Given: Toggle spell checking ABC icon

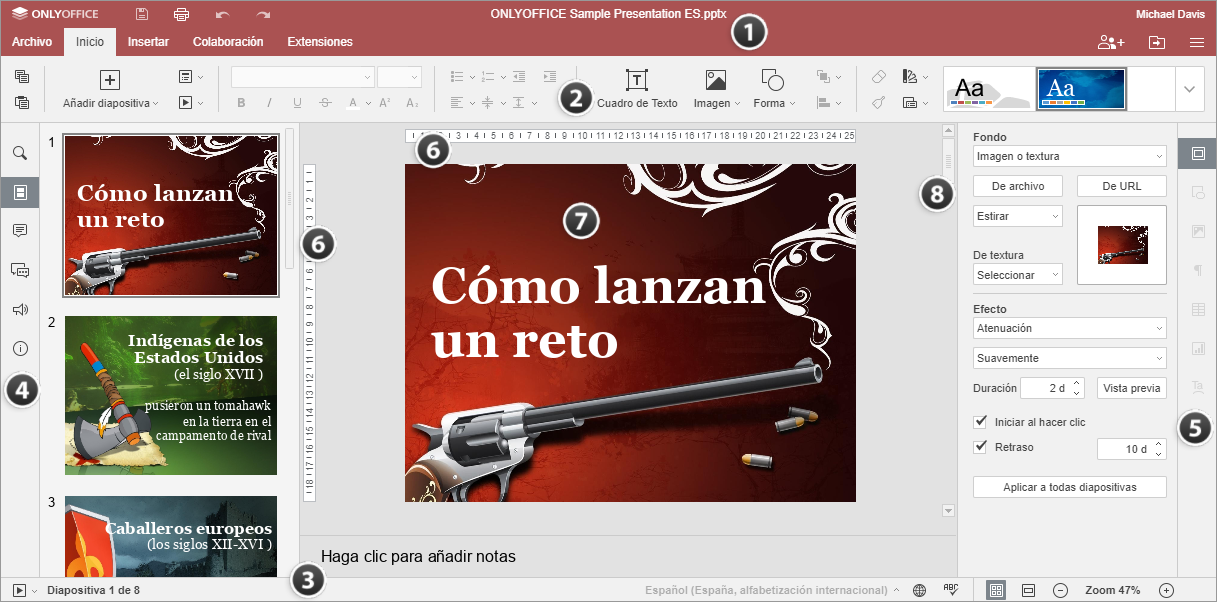Looking at the screenshot, I should click(x=951, y=590).
